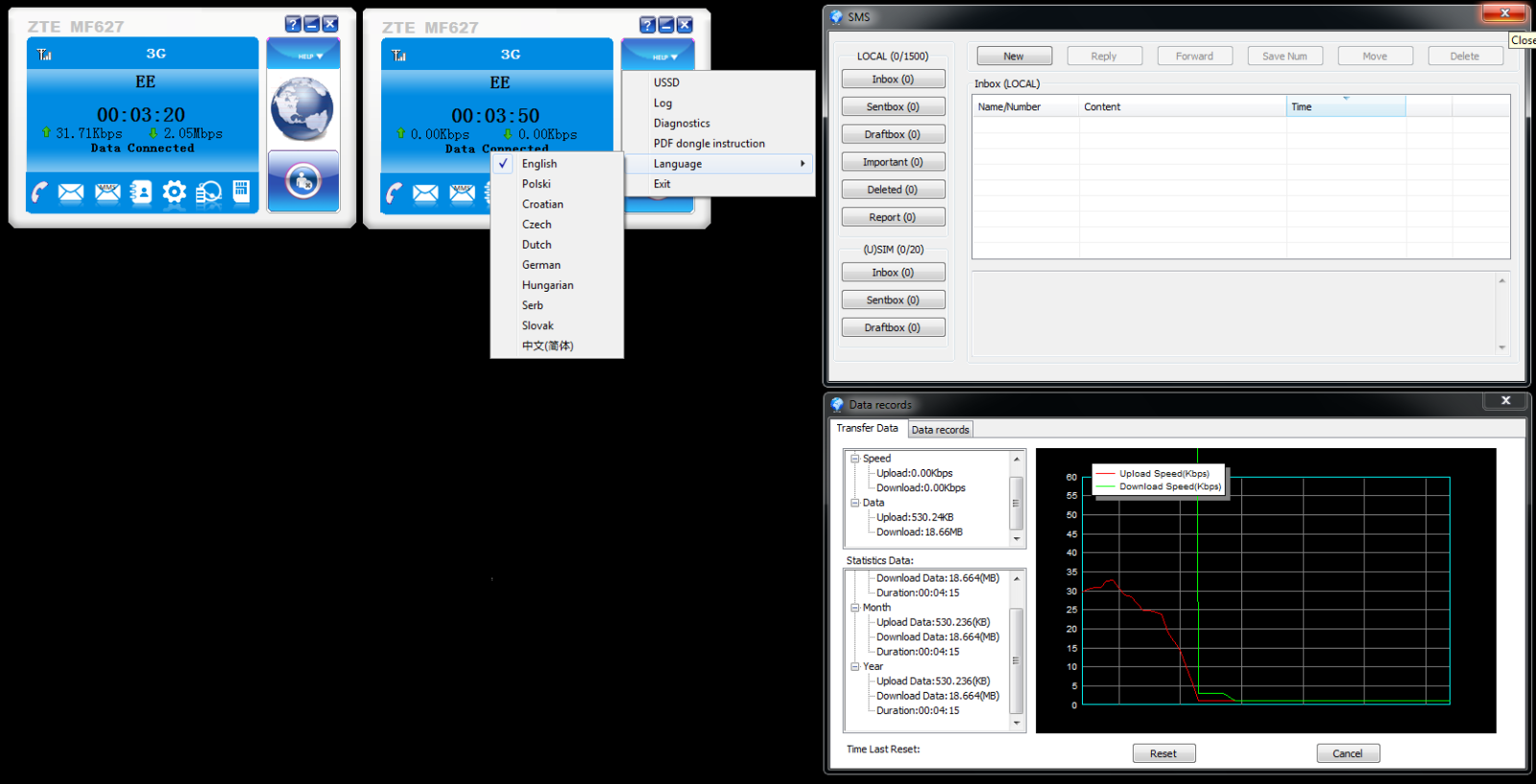Open the (U)SIM Draftbox (0) folder

coord(893,327)
